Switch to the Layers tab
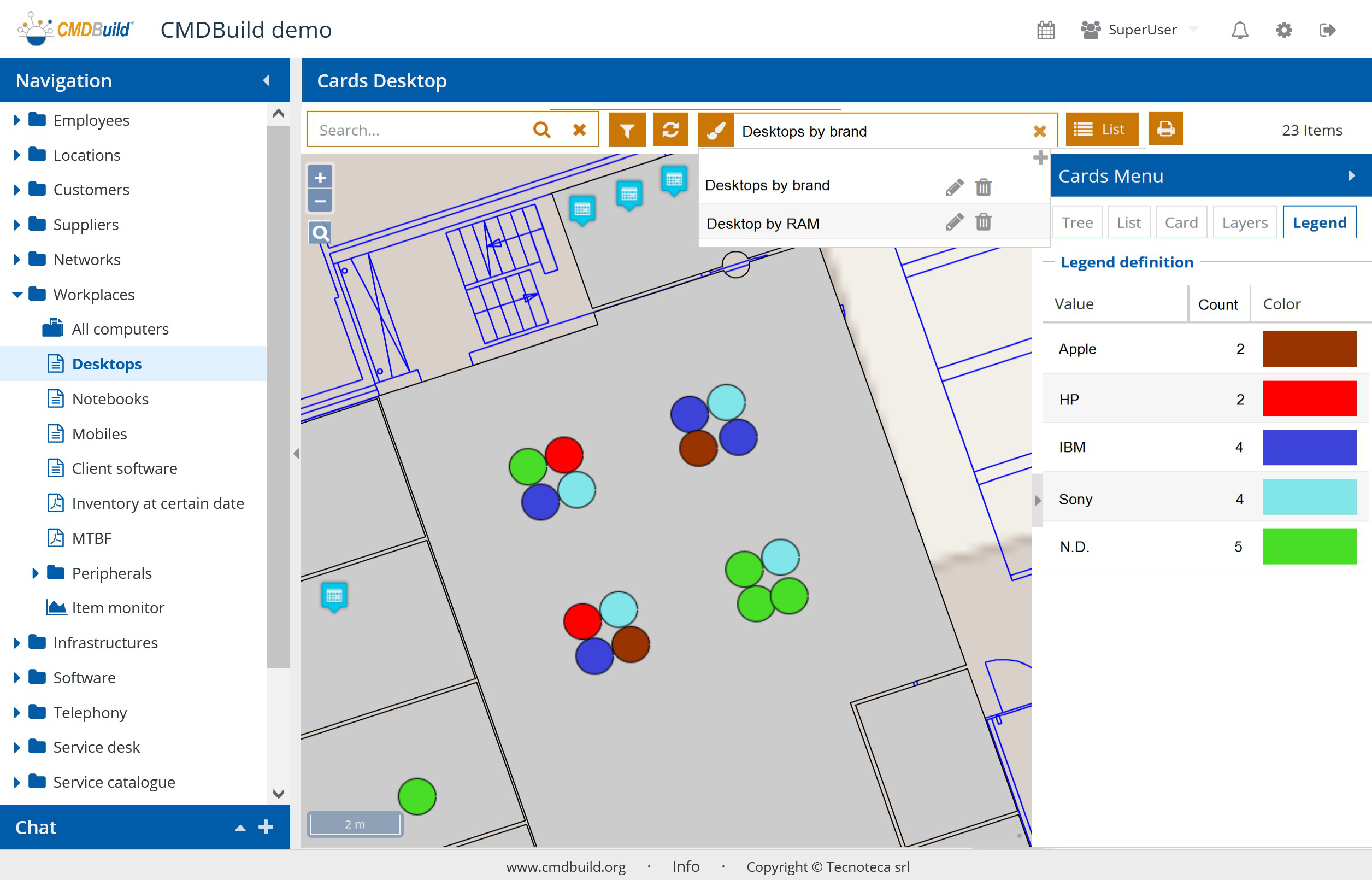The height and width of the screenshot is (880, 1372). [x=1244, y=222]
